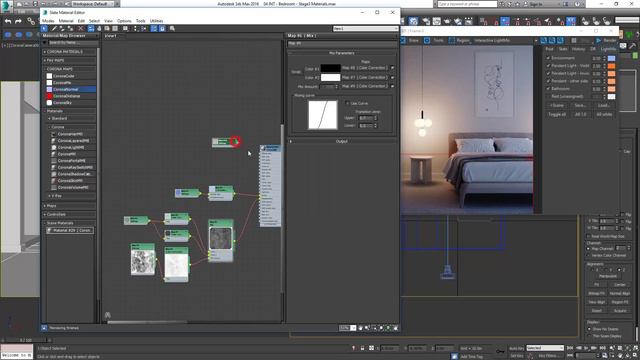Uncheck the Environment light checkbox
The height and width of the screenshot is (360, 640).
coord(548,58)
